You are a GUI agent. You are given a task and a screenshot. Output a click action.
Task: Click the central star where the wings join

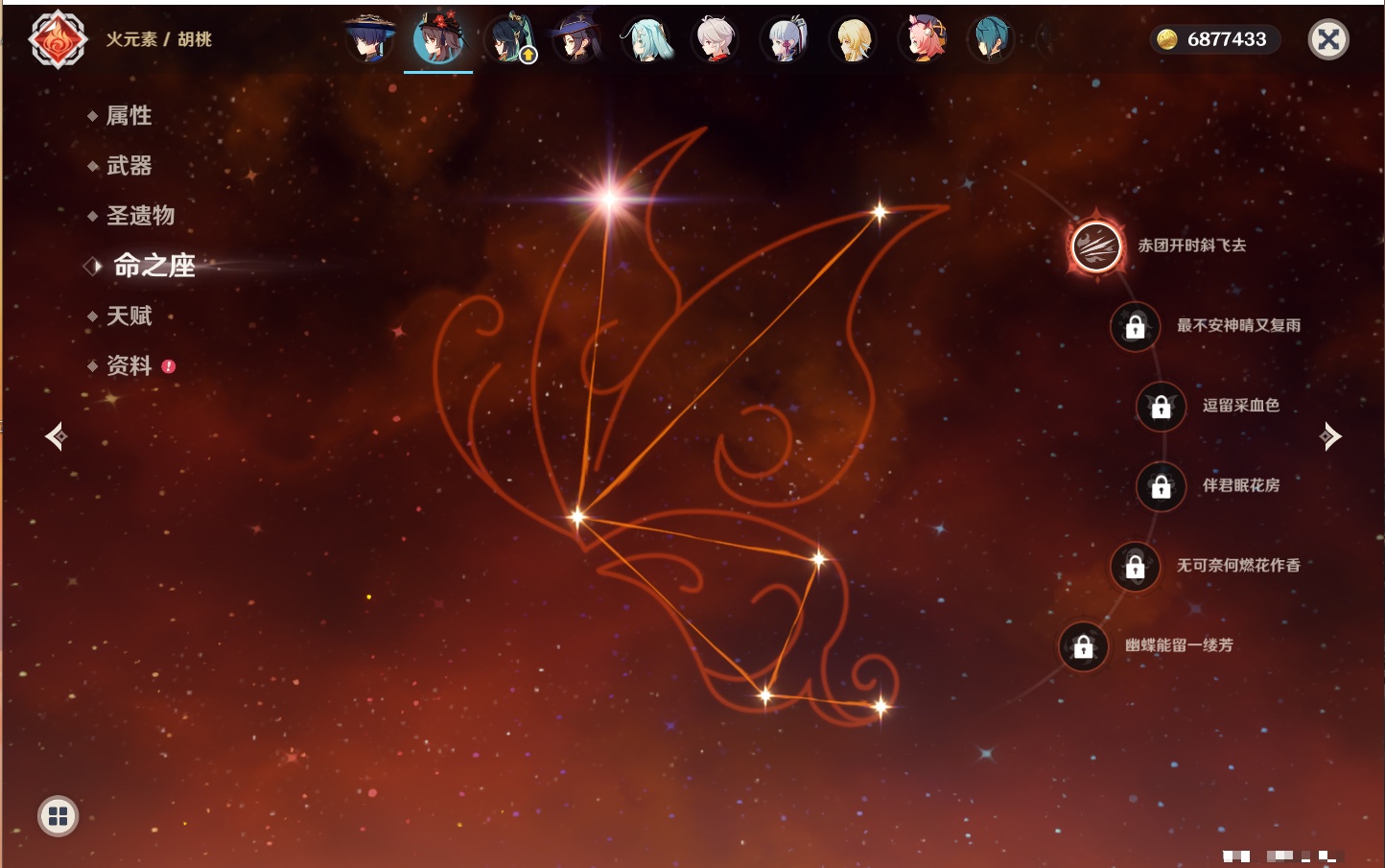coord(576,517)
